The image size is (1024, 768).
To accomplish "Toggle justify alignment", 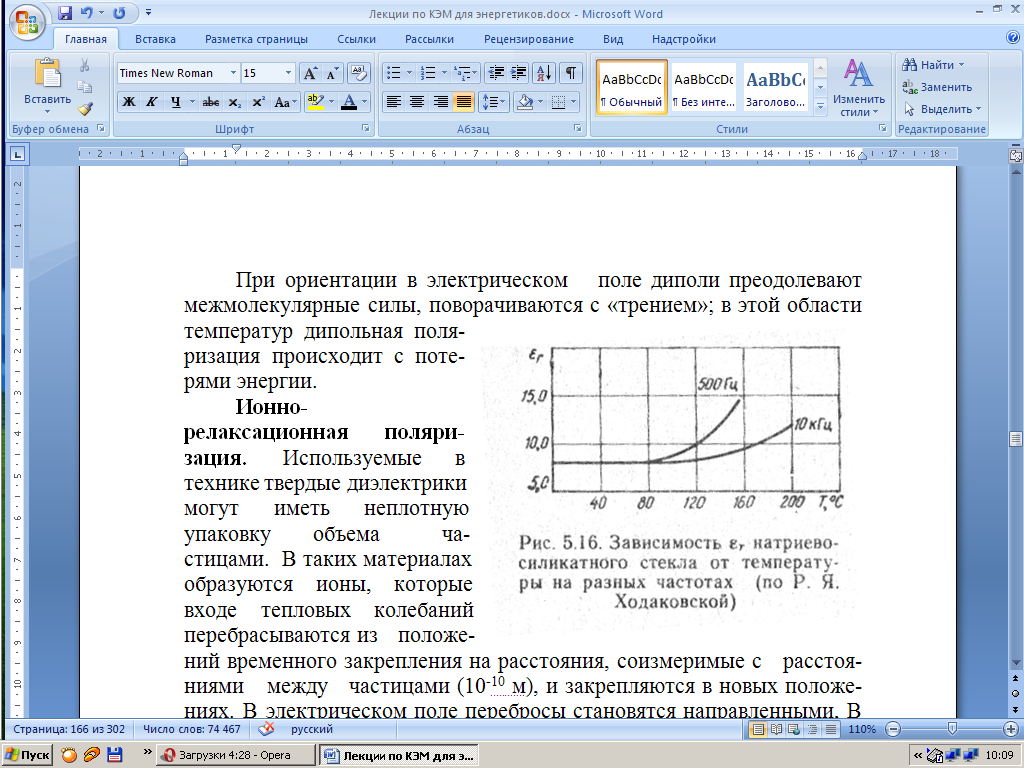I will 464,102.
